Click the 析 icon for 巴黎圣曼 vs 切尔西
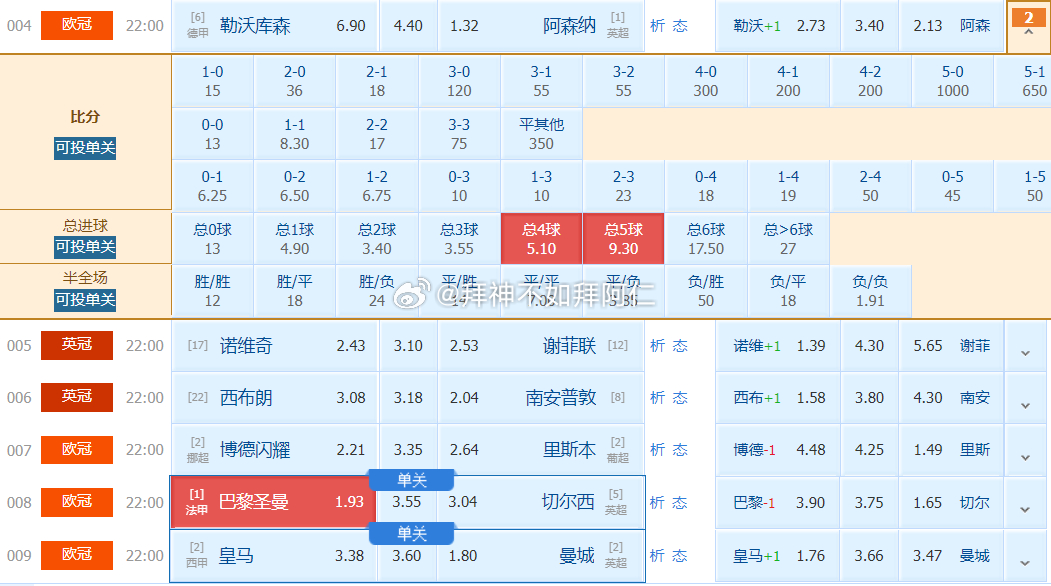This screenshot has width=1051, height=586. [658, 502]
